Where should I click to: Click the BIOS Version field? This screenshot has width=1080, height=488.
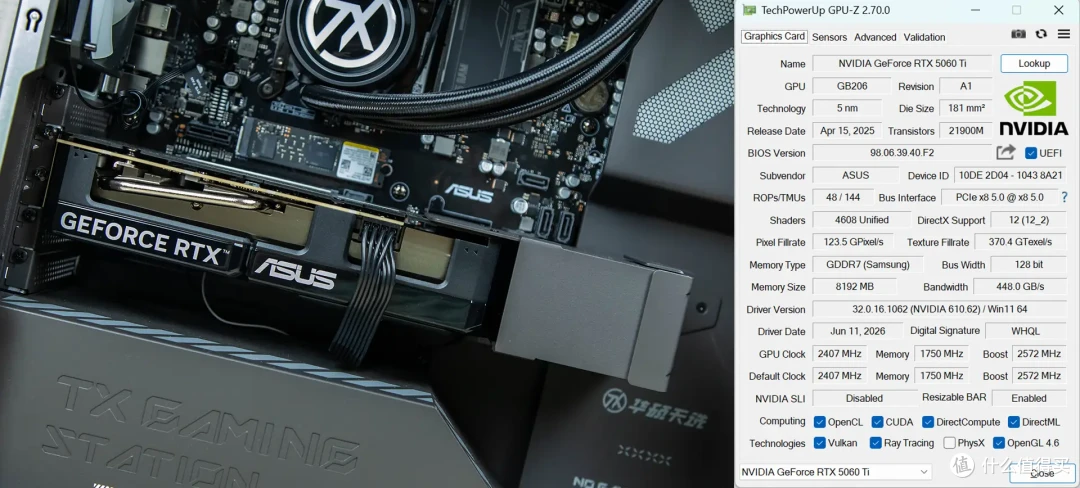point(902,153)
